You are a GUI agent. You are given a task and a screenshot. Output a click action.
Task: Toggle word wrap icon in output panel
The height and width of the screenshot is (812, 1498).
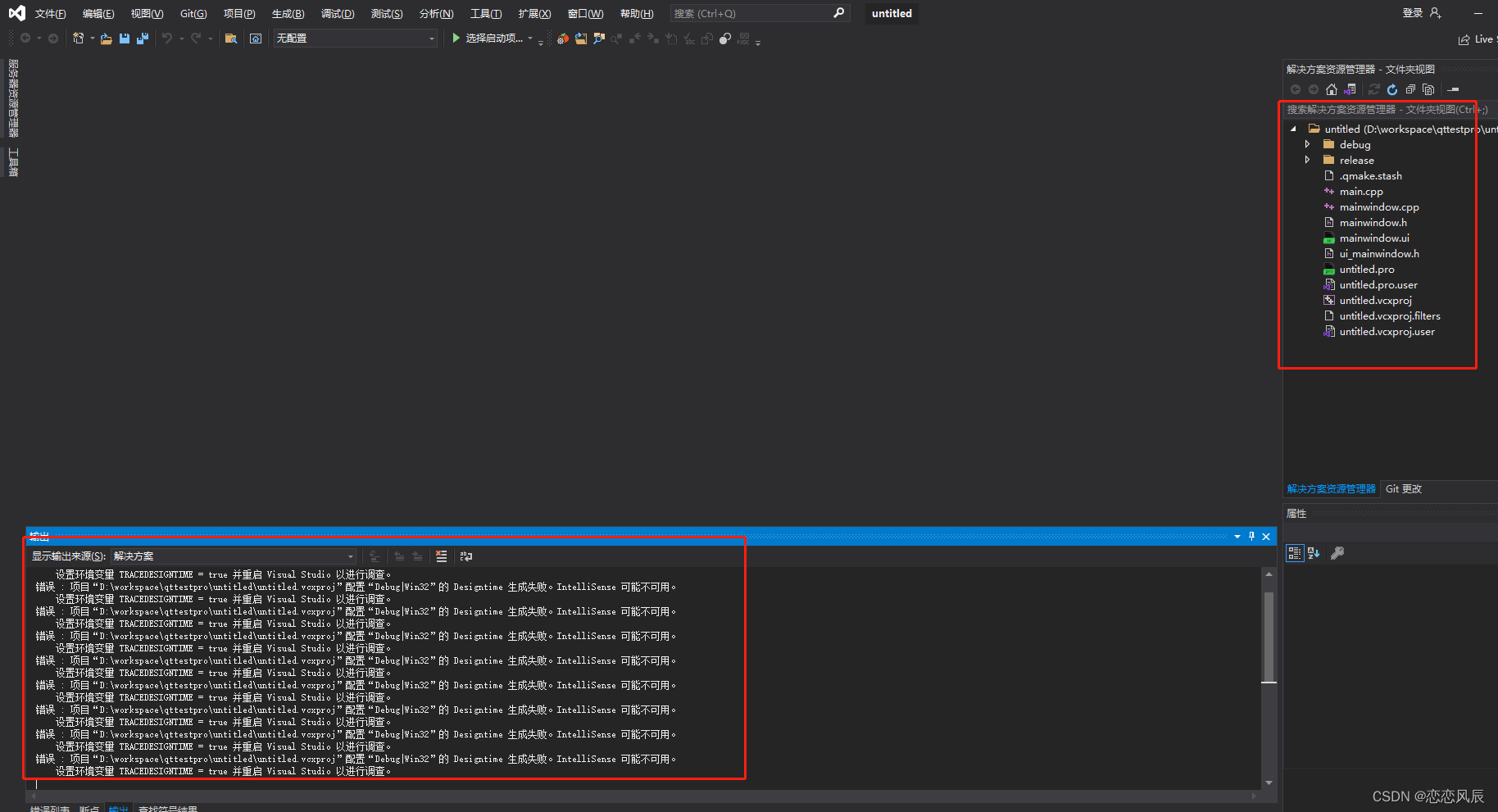(x=466, y=556)
